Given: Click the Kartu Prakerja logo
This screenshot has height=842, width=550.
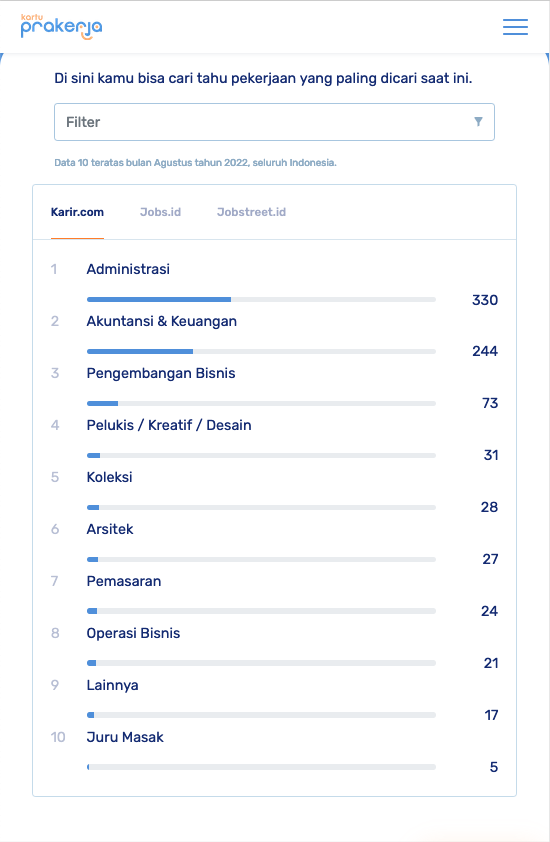Looking at the screenshot, I should [61, 27].
